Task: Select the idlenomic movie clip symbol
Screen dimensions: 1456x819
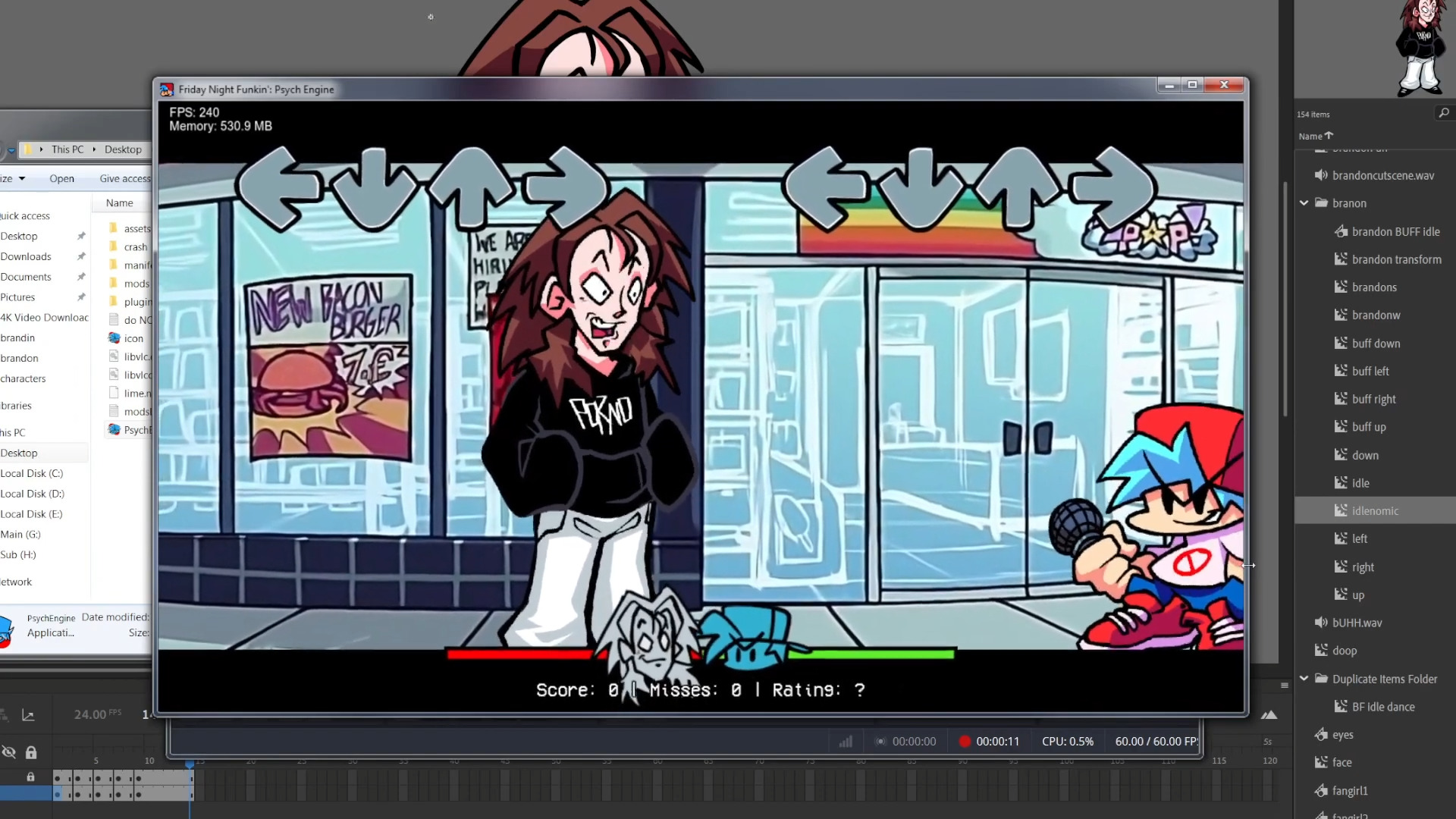Action: pyautogui.click(x=1375, y=511)
